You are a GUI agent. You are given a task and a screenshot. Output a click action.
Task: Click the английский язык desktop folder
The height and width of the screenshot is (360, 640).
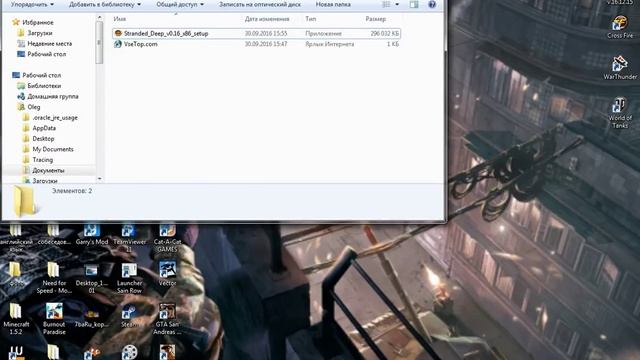pyautogui.click(x=16, y=239)
